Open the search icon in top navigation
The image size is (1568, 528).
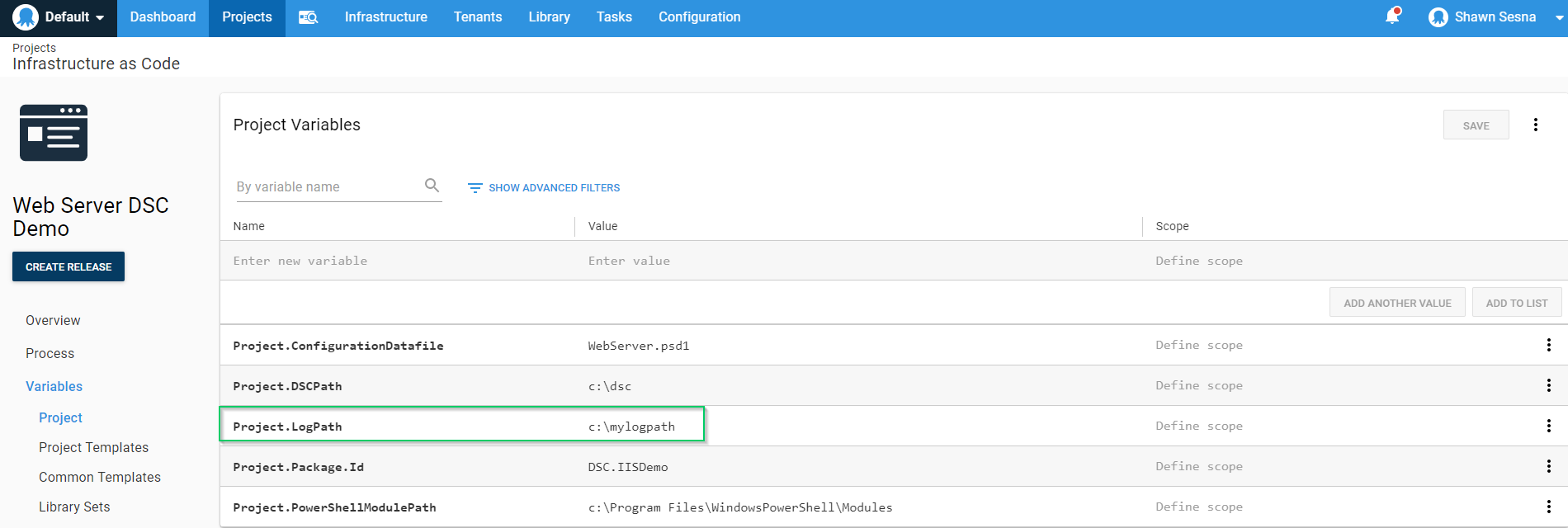coord(308,17)
